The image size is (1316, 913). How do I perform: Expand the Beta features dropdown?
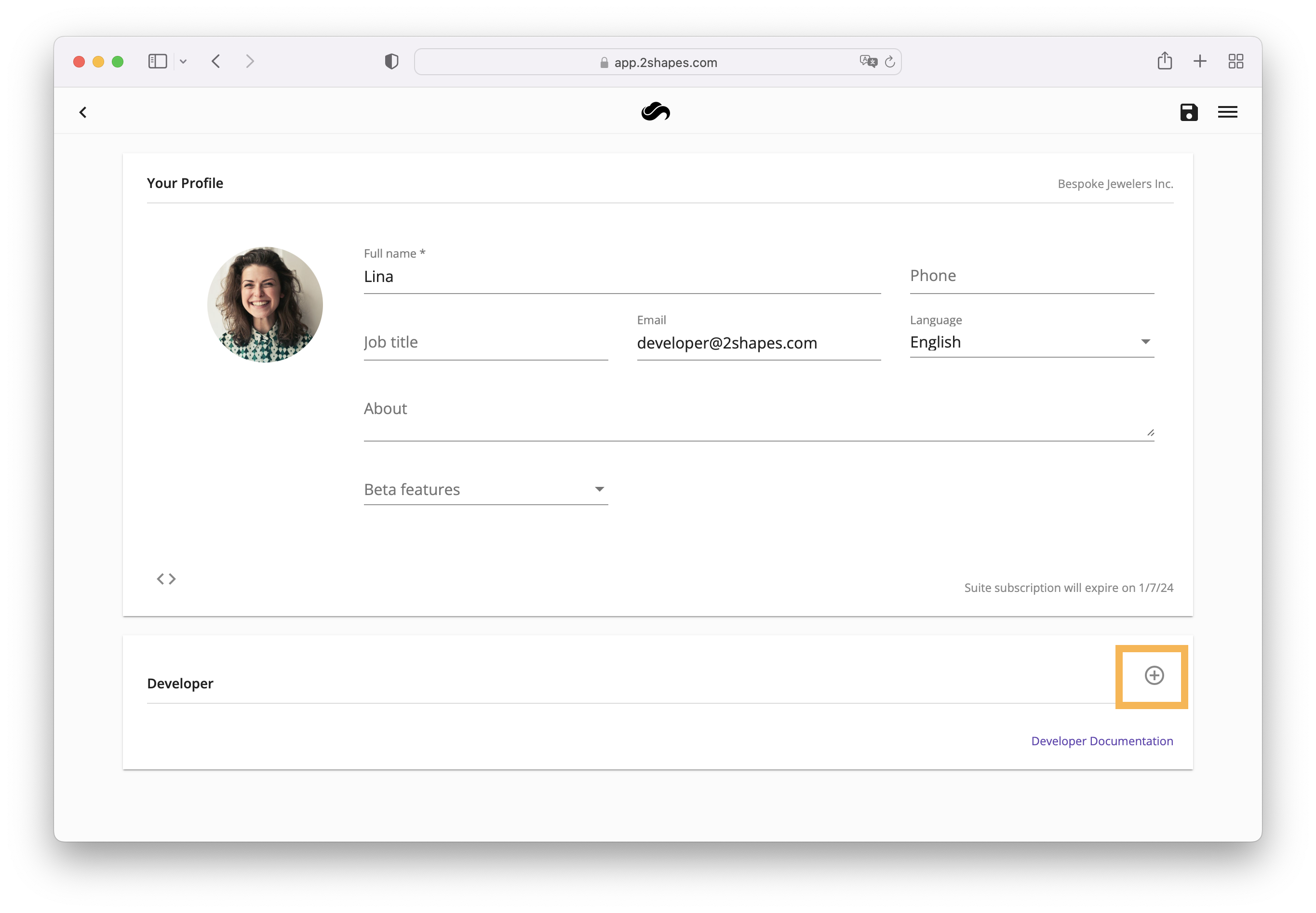pos(485,490)
